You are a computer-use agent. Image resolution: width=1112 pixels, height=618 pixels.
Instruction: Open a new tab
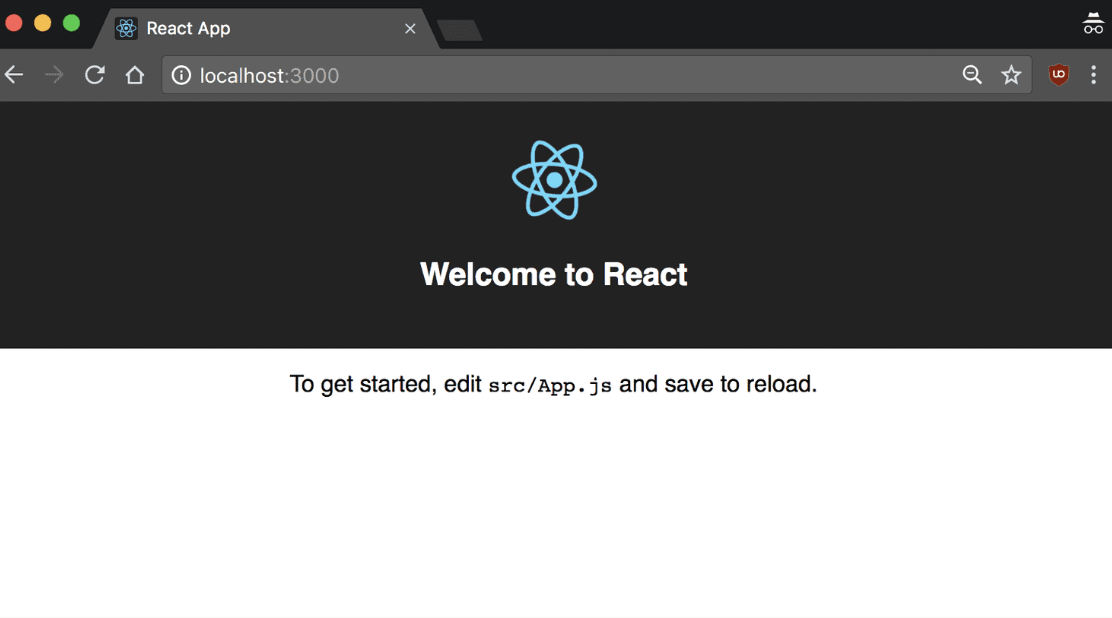460,31
